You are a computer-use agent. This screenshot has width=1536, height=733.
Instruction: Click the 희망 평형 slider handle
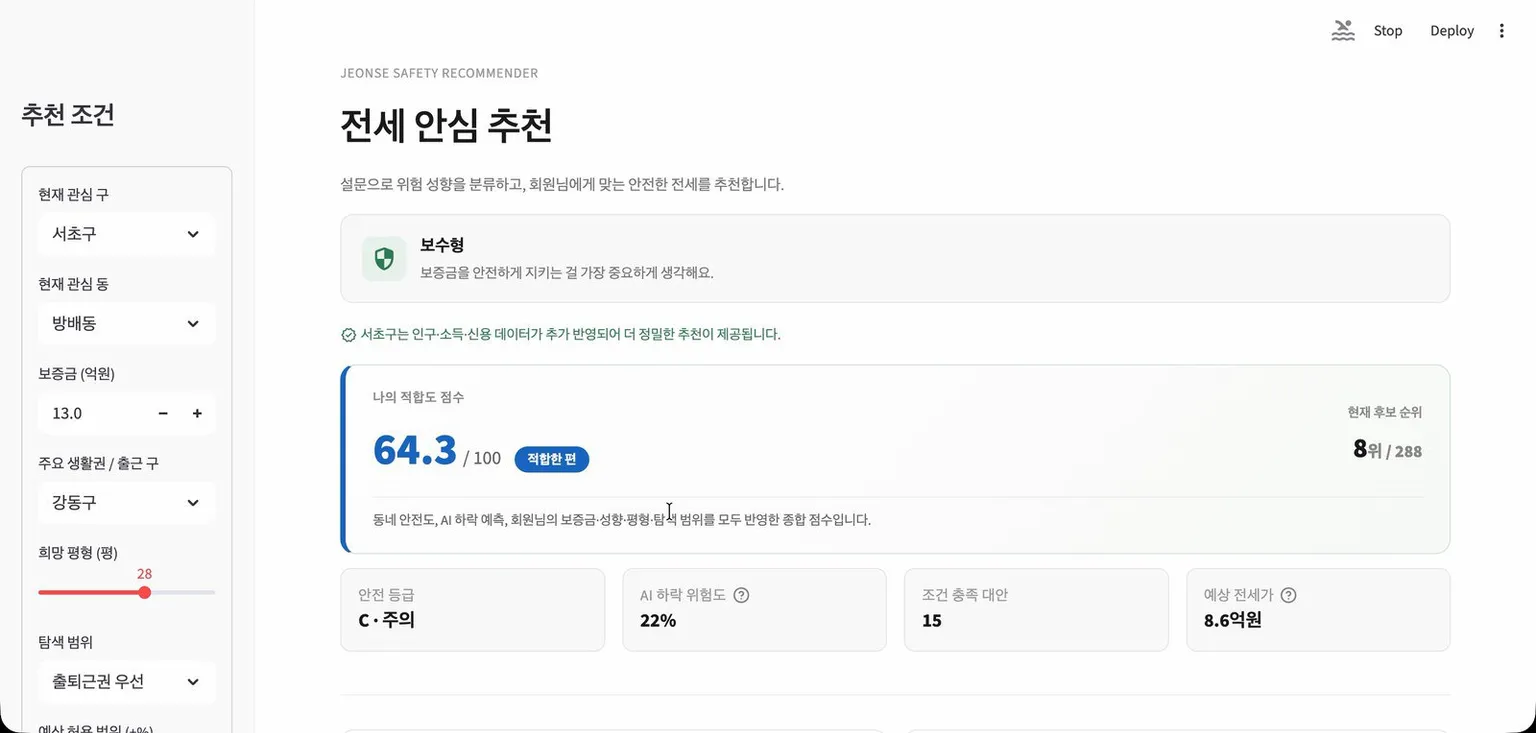[144, 593]
